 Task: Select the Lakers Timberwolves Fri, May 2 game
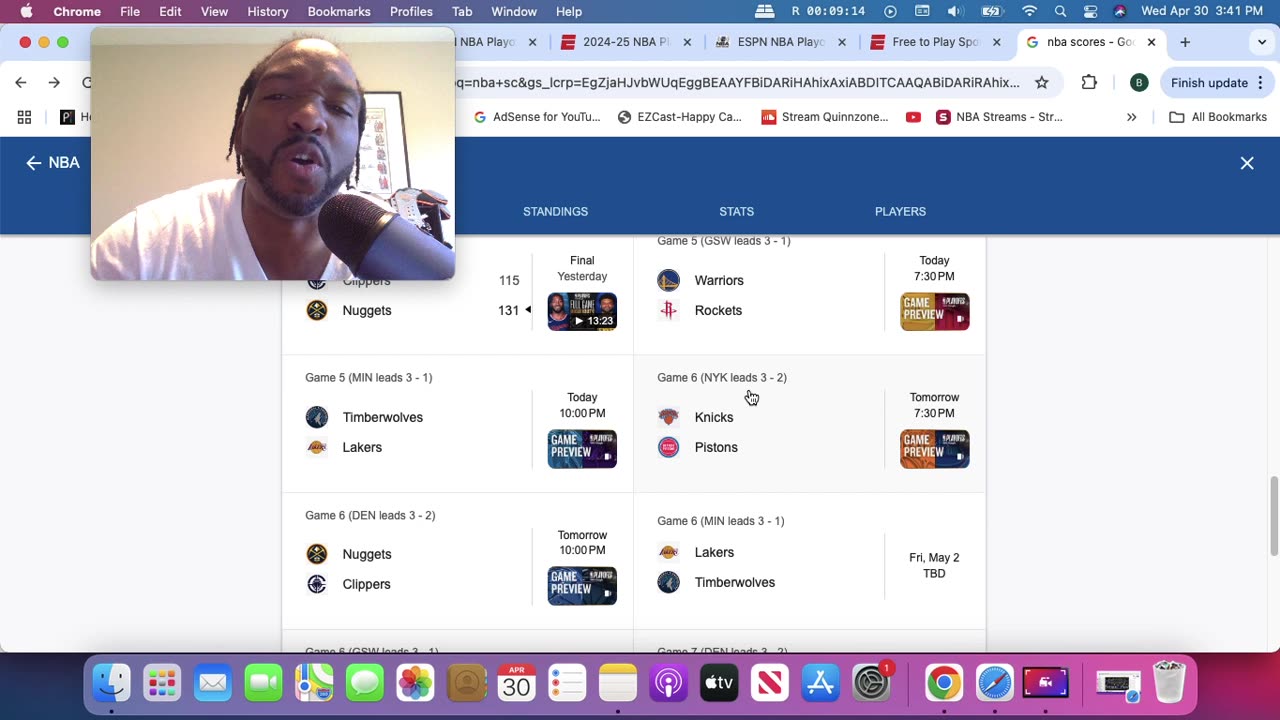(x=809, y=560)
